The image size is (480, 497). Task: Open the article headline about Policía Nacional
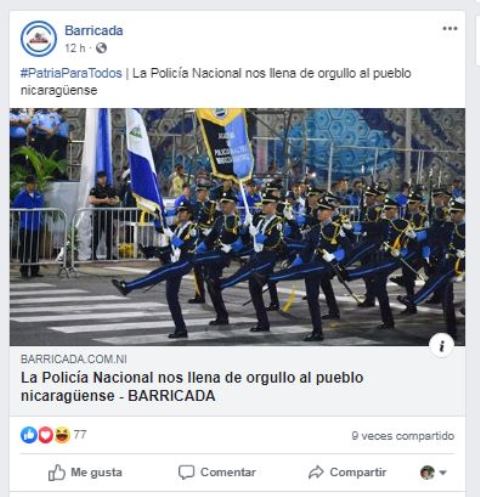[x=192, y=387]
